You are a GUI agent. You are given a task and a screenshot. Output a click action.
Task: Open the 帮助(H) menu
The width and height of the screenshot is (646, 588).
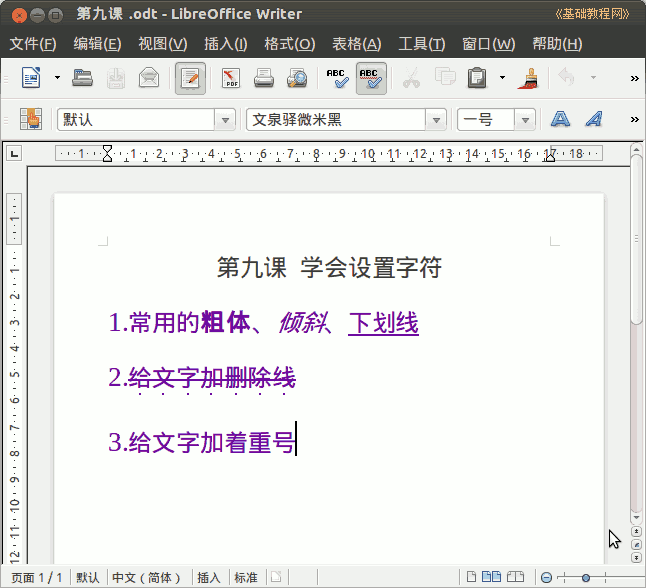(557, 44)
